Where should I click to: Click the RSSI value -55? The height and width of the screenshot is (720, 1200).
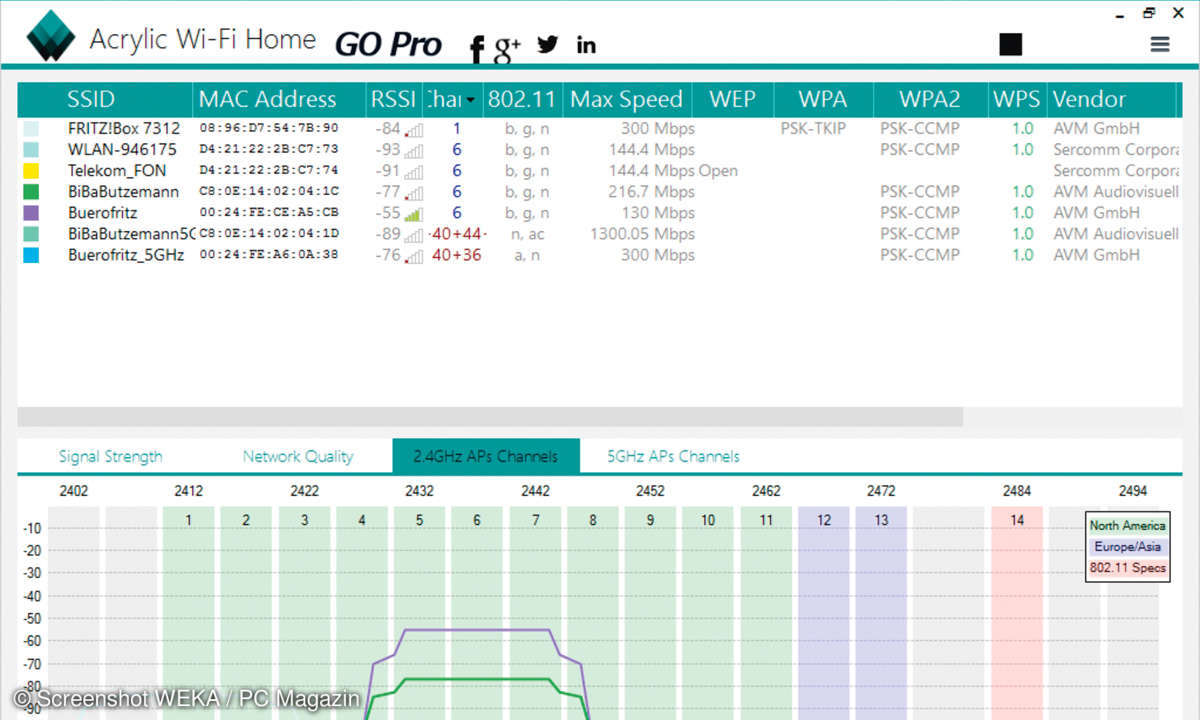click(388, 213)
